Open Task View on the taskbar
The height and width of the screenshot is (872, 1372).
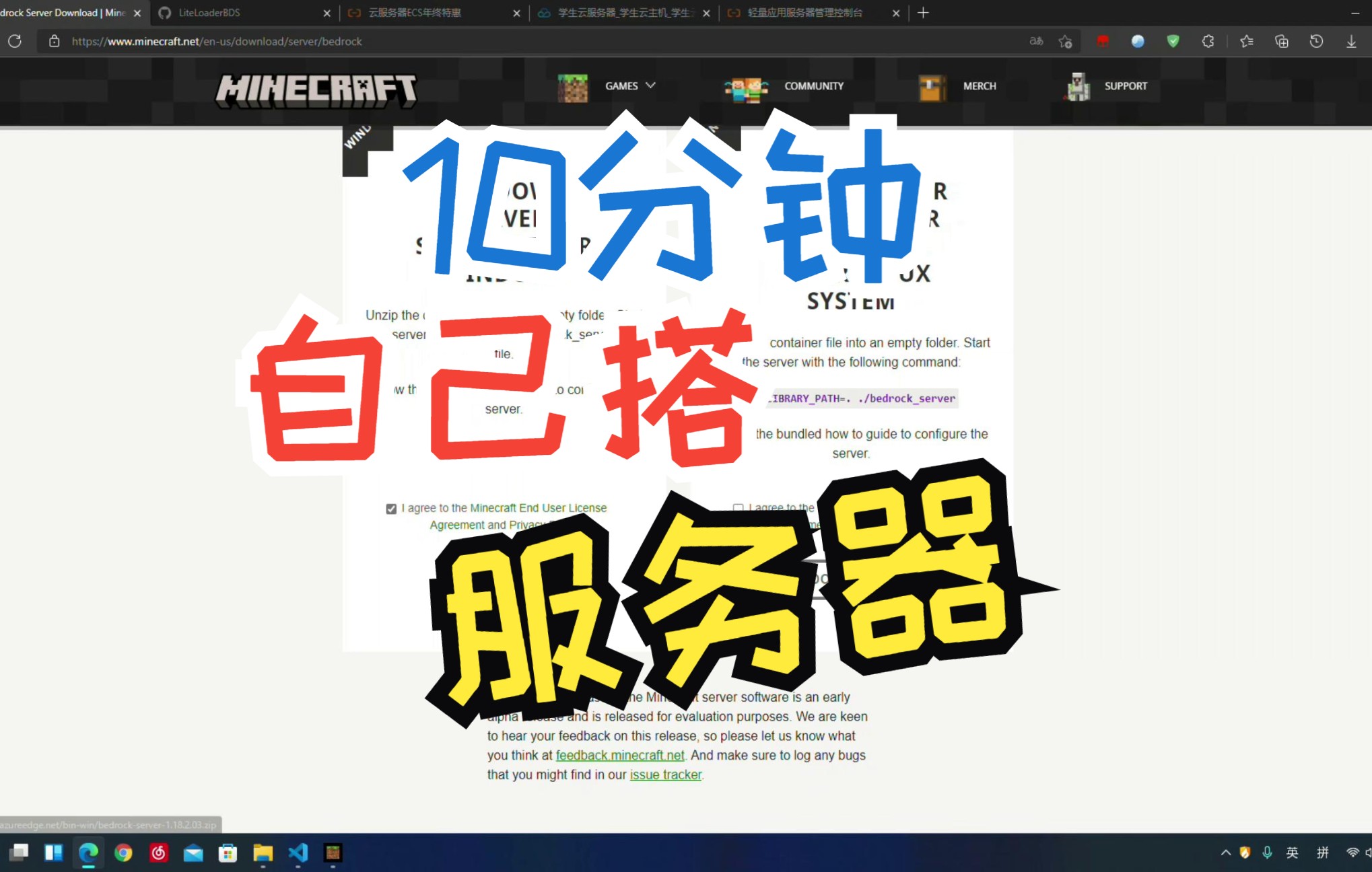pos(18,852)
